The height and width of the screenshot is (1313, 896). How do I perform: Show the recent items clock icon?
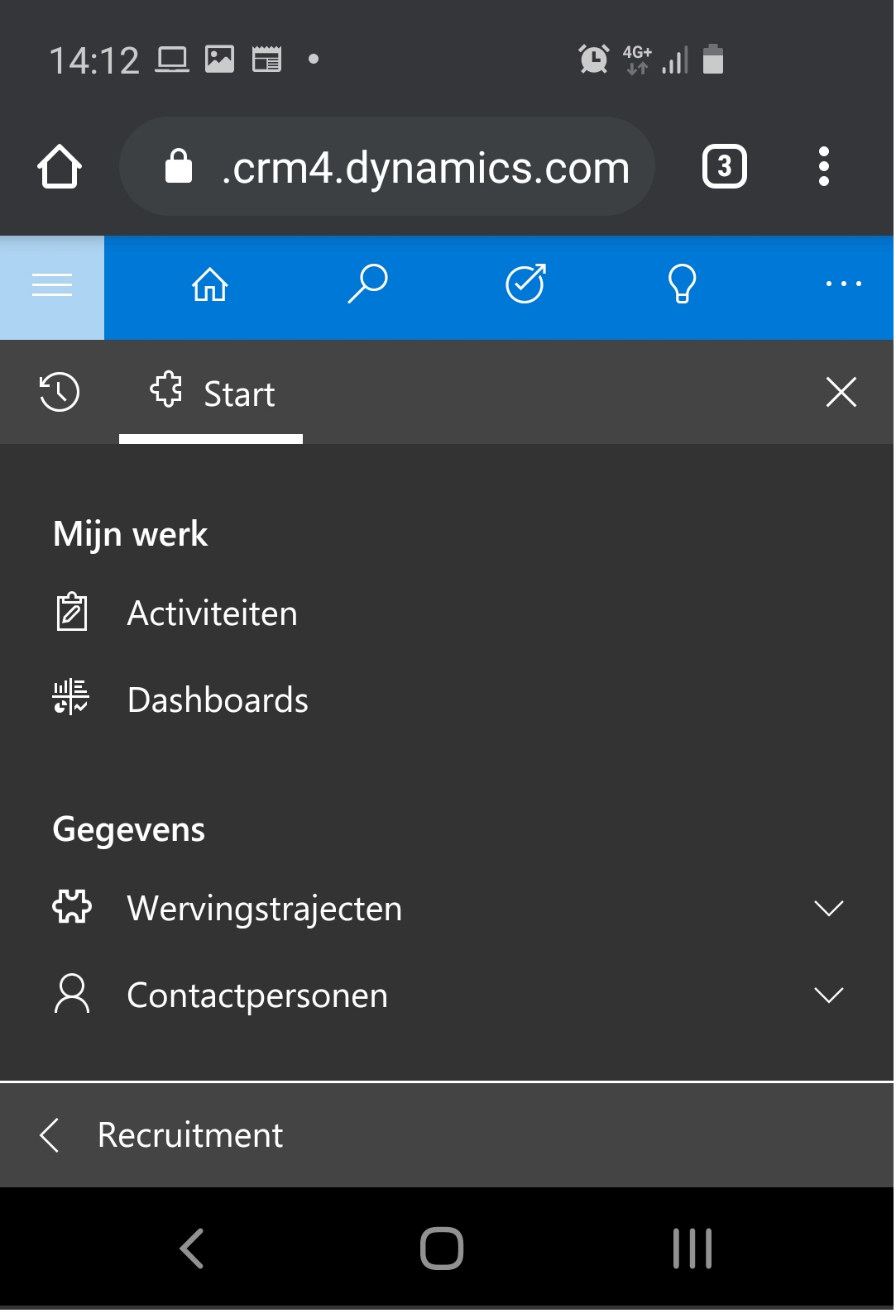coord(60,392)
